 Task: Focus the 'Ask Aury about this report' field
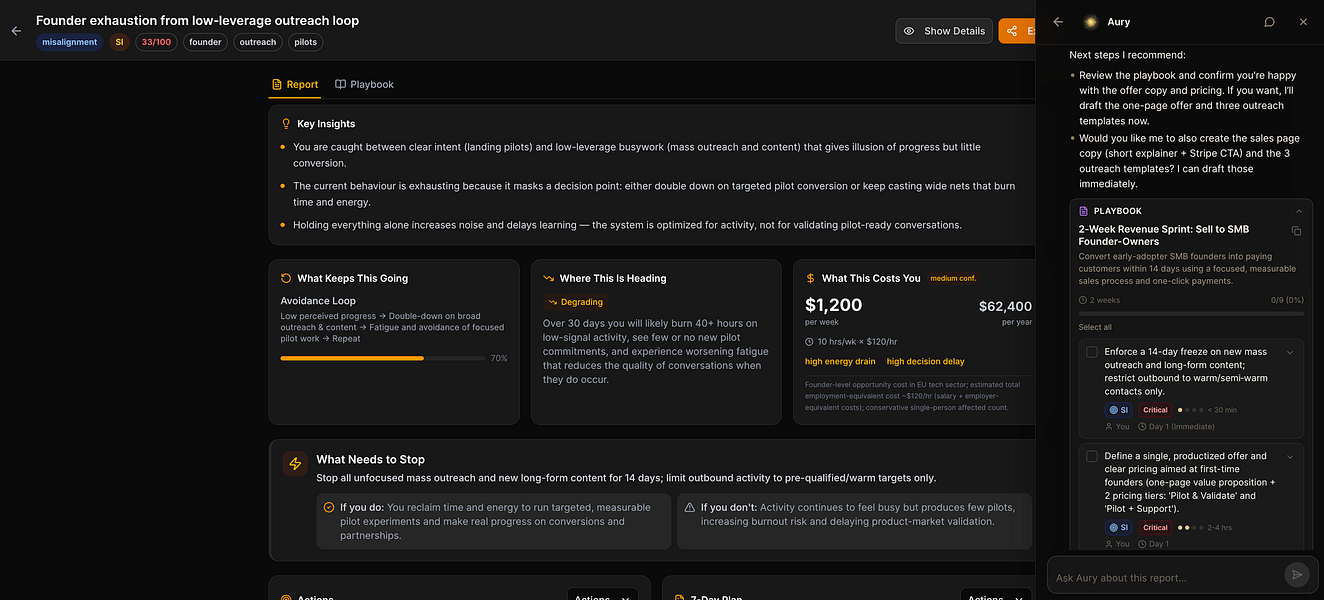coord(1165,577)
